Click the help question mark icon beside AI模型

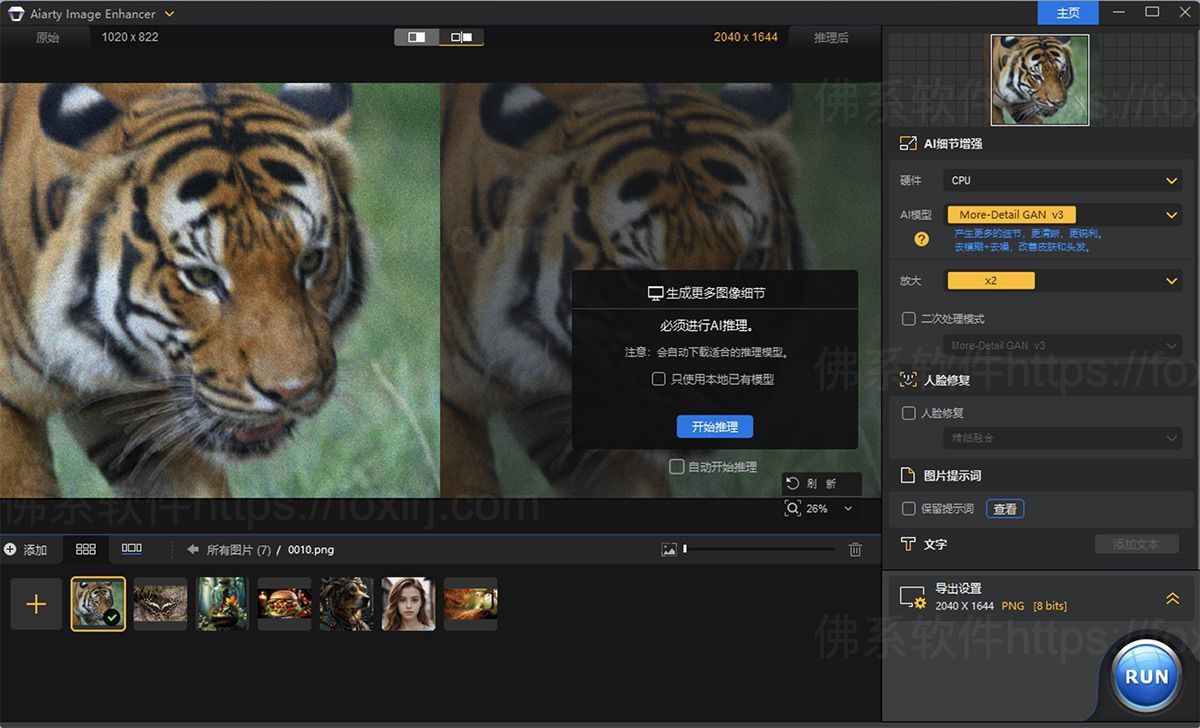point(921,238)
